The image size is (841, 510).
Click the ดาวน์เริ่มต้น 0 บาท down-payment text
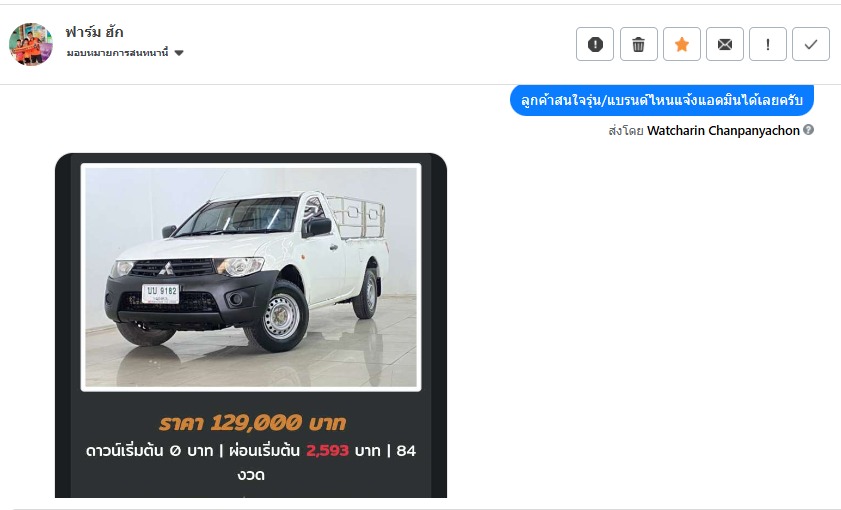pyautogui.click(x=149, y=450)
